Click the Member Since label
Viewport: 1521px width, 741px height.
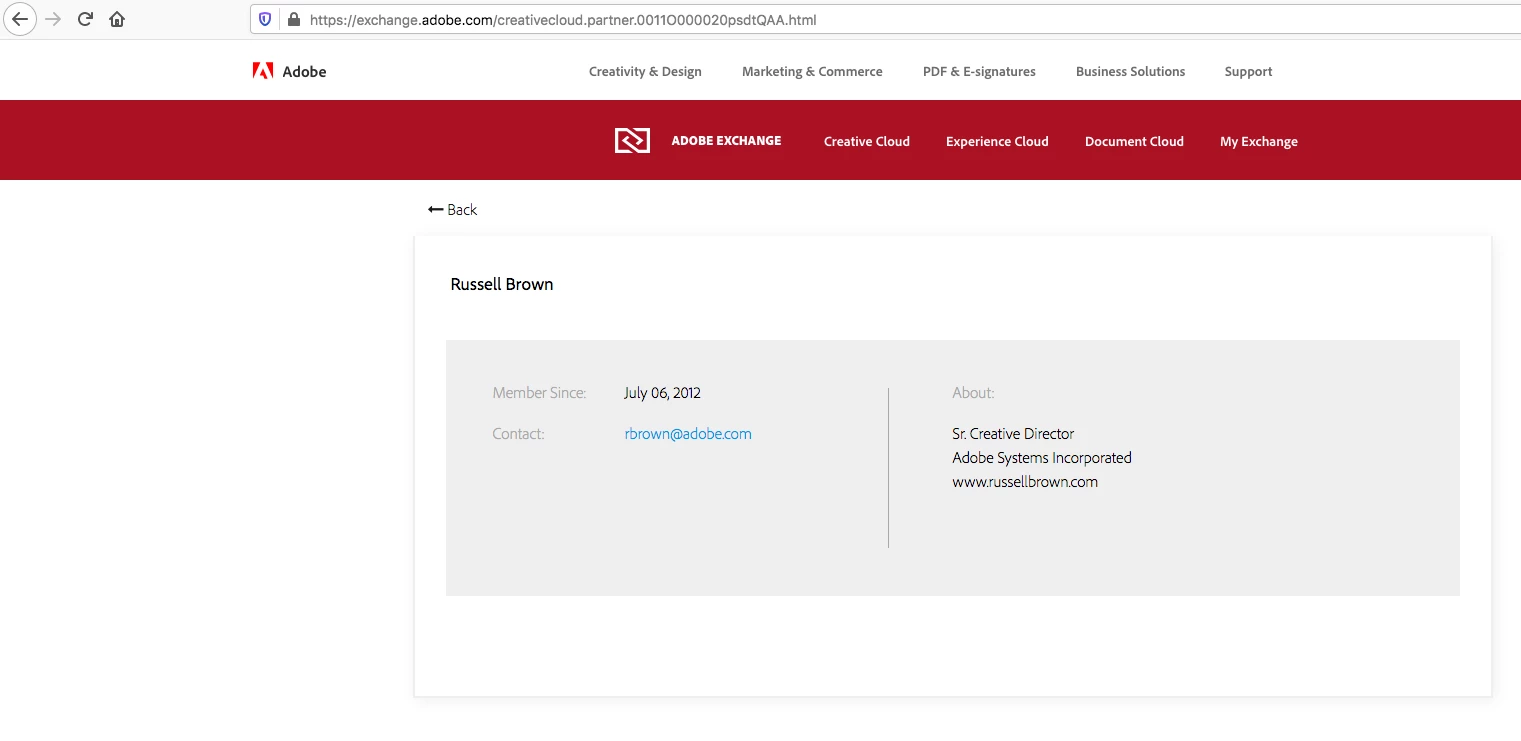(539, 393)
